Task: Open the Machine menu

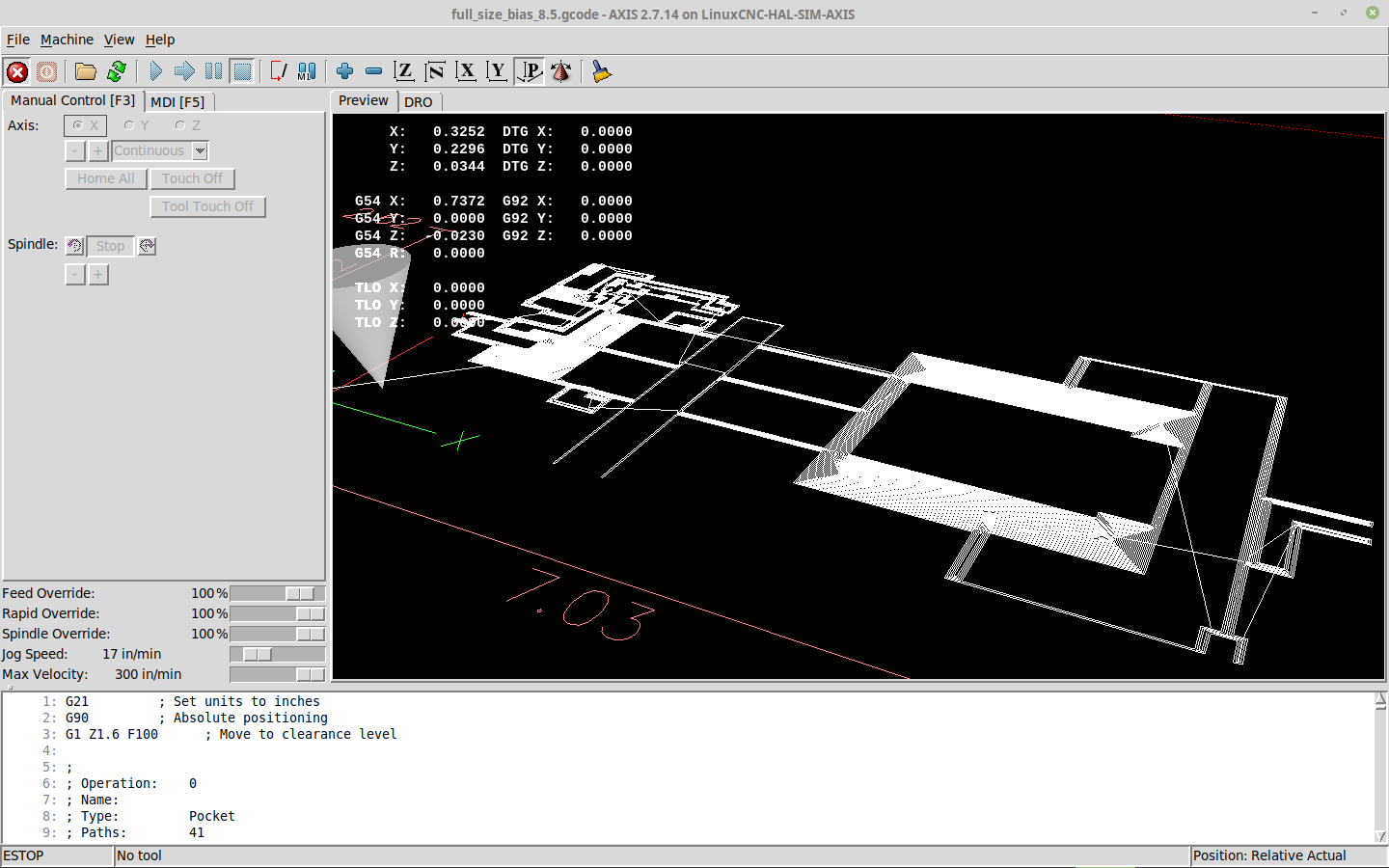Action: [67, 40]
